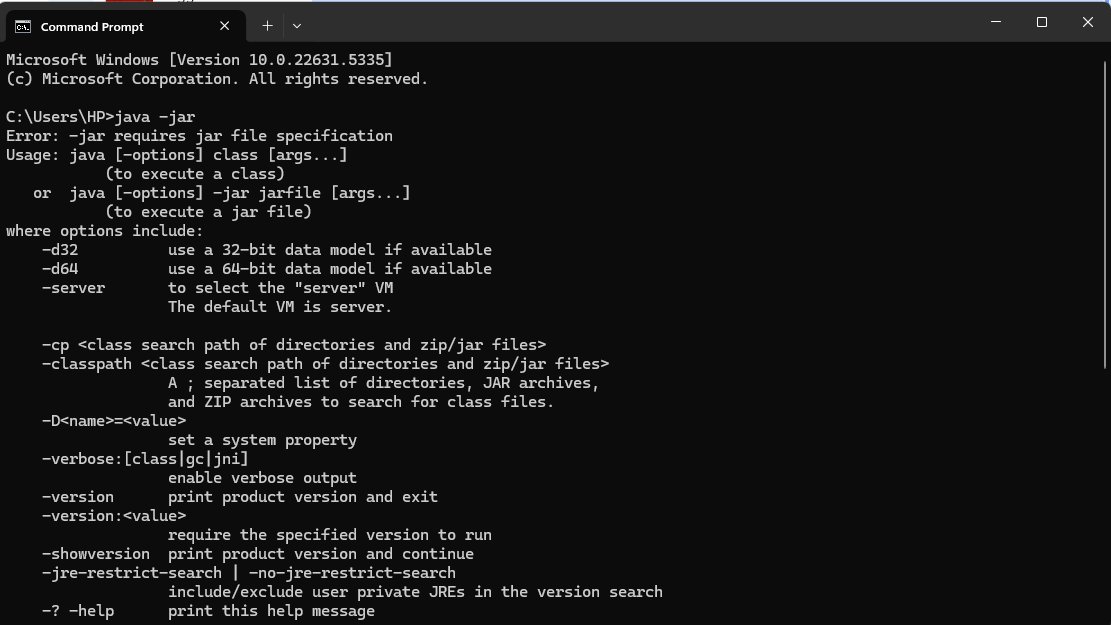1111x625 pixels.
Task: Close the Command Prompt tab
Action: [225, 26]
